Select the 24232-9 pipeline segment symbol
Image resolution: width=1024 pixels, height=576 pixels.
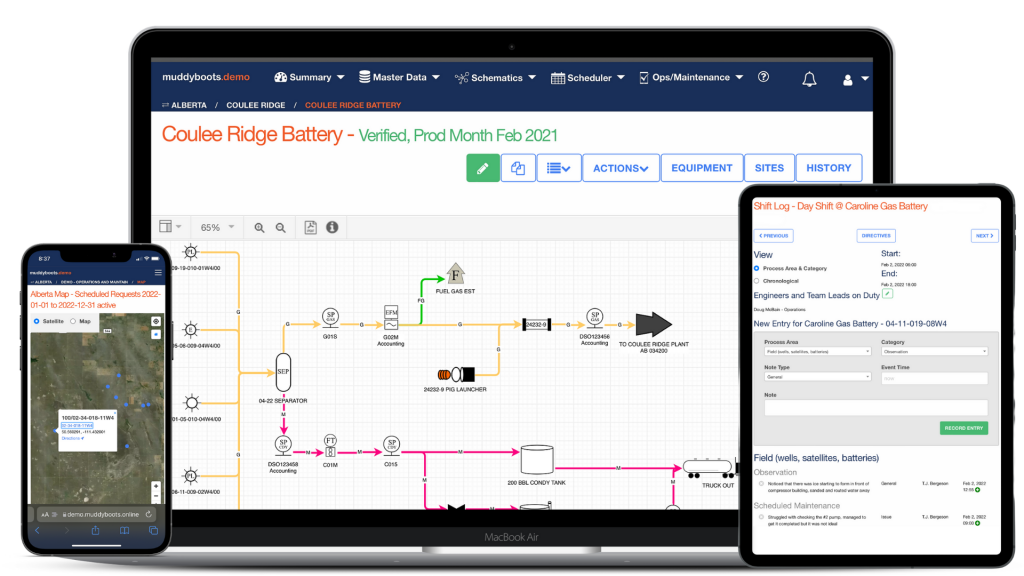tap(536, 325)
